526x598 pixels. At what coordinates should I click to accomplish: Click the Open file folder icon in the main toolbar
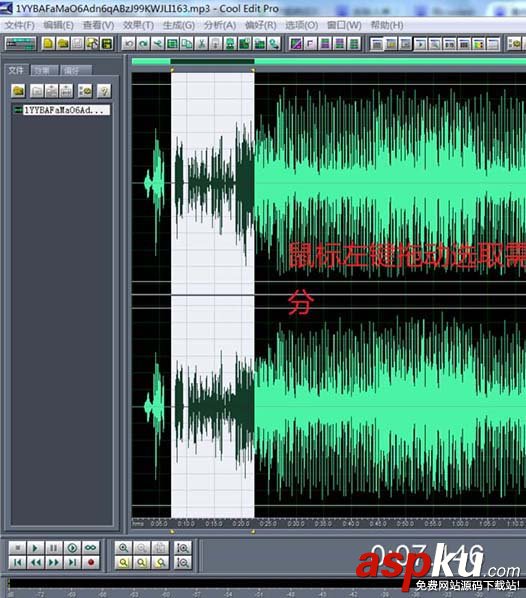coord(63,44)
